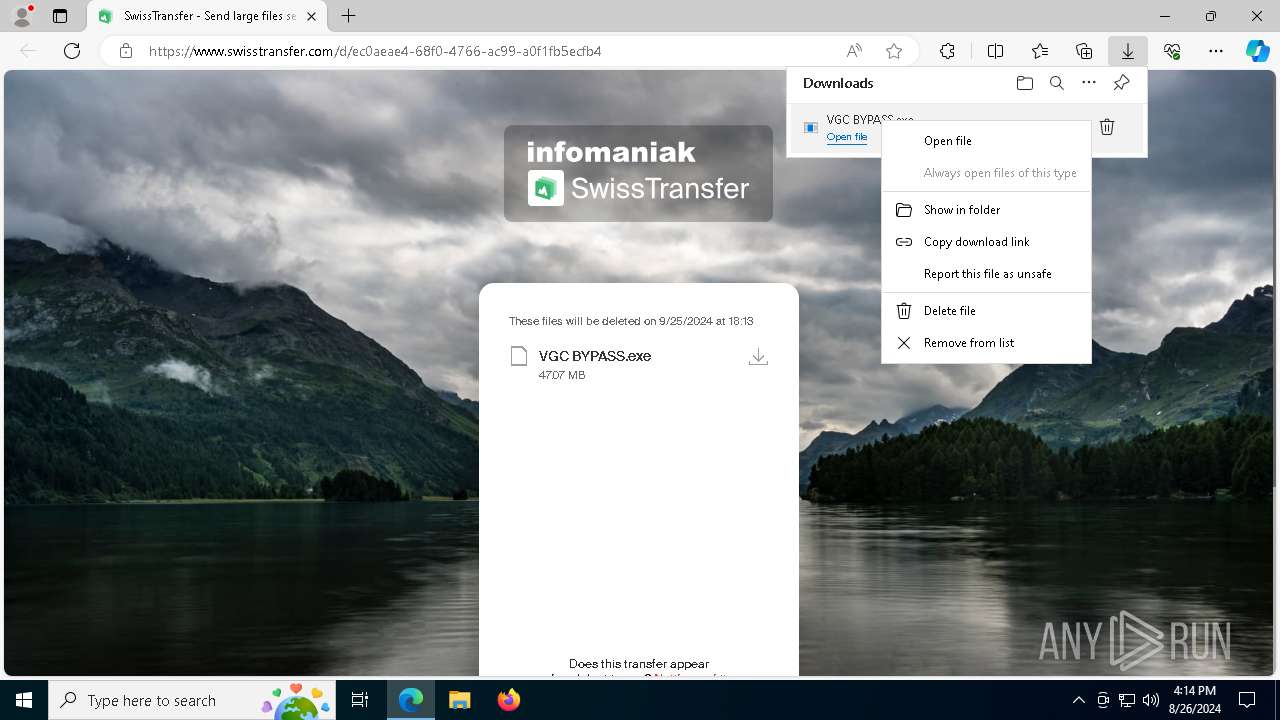The image size is (1280, 720).
Task: Click deletion date notice text
Action: point(631,321)
